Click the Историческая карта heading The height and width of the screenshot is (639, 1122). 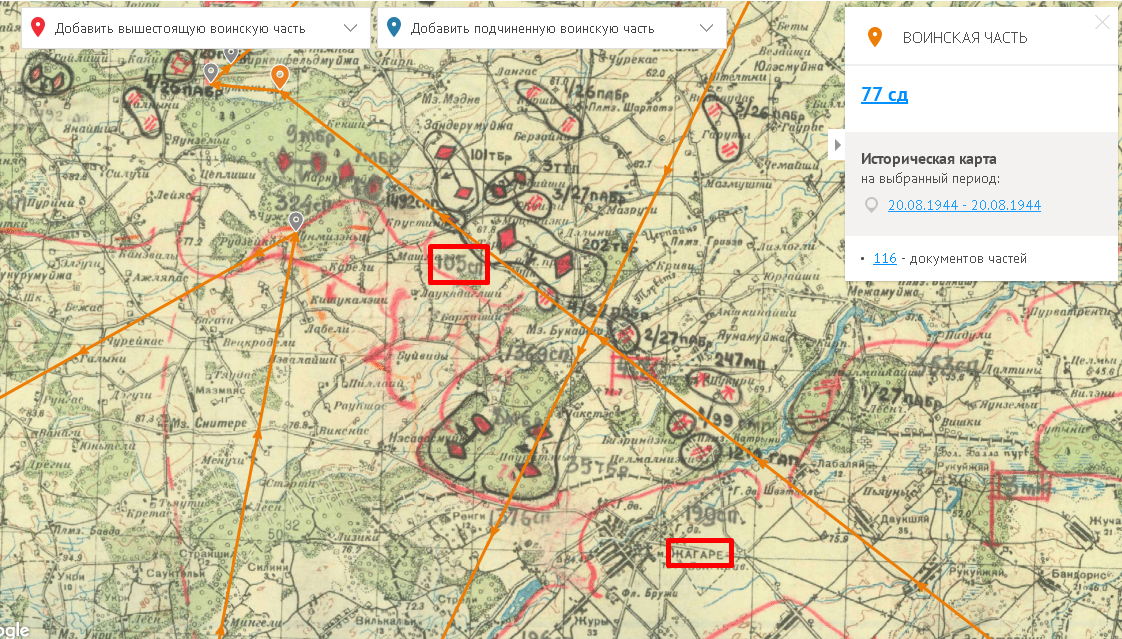(x=928, y=159)
